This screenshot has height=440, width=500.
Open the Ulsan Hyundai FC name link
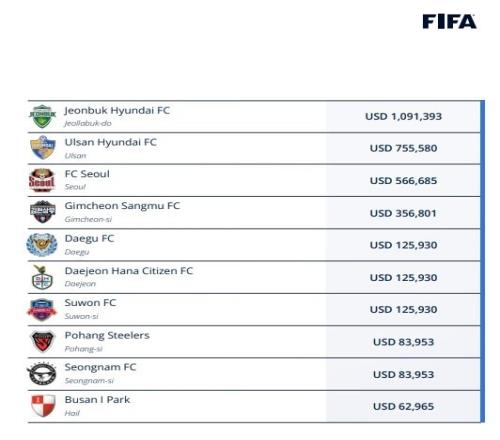pyautogui.click(x=111, y=142)
